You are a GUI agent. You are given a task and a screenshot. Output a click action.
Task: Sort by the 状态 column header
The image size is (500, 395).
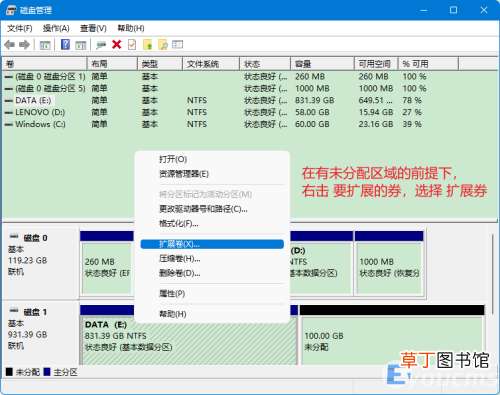coord(265,64)
